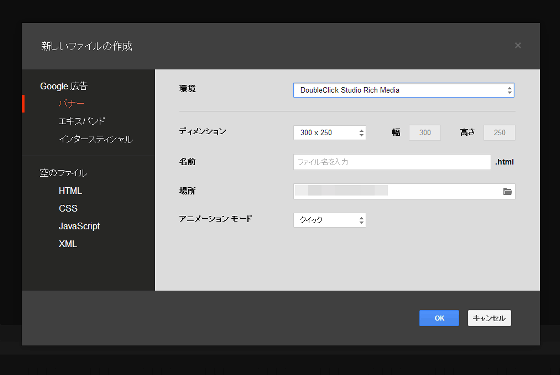
Task: Click the ディメンション label
Action: [202, 131]
